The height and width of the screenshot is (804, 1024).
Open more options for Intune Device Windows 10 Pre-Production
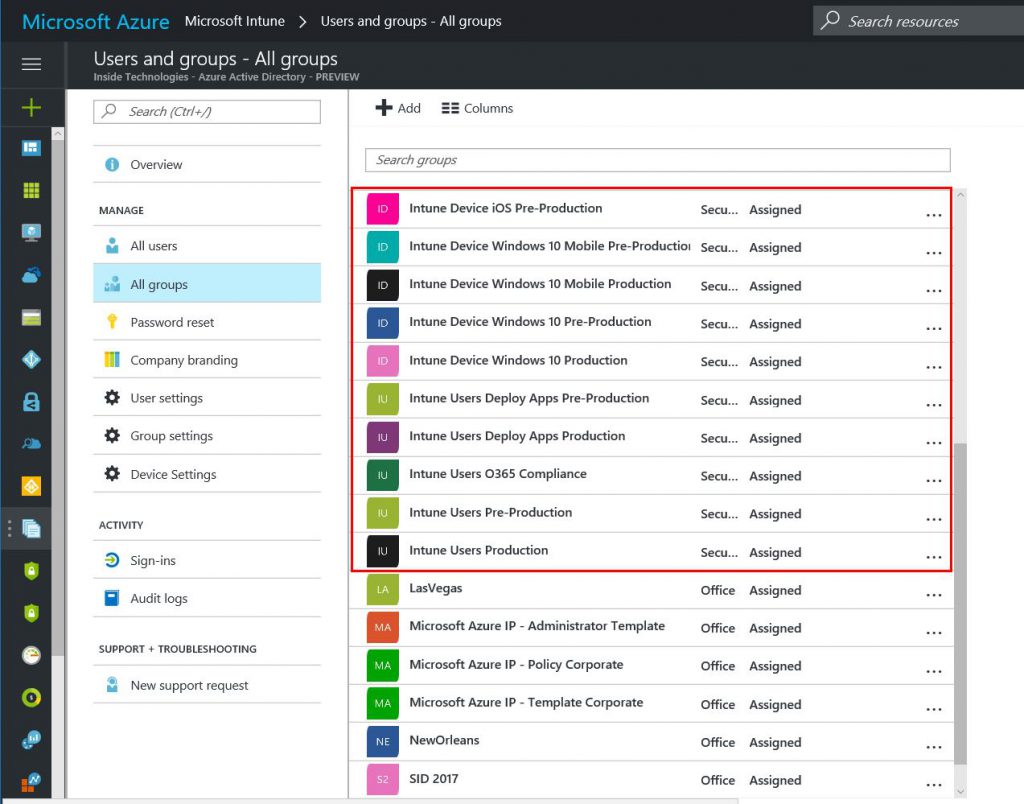(934, 329)
